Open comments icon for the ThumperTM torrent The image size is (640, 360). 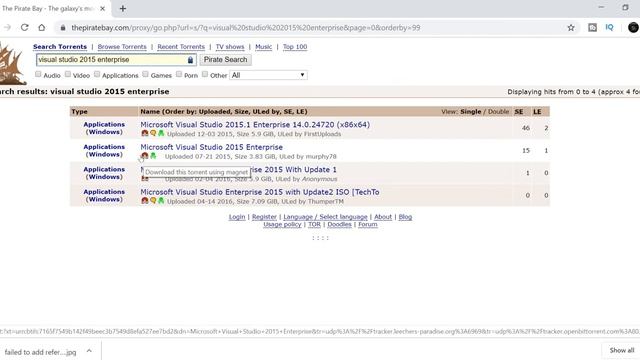(153, 200)
